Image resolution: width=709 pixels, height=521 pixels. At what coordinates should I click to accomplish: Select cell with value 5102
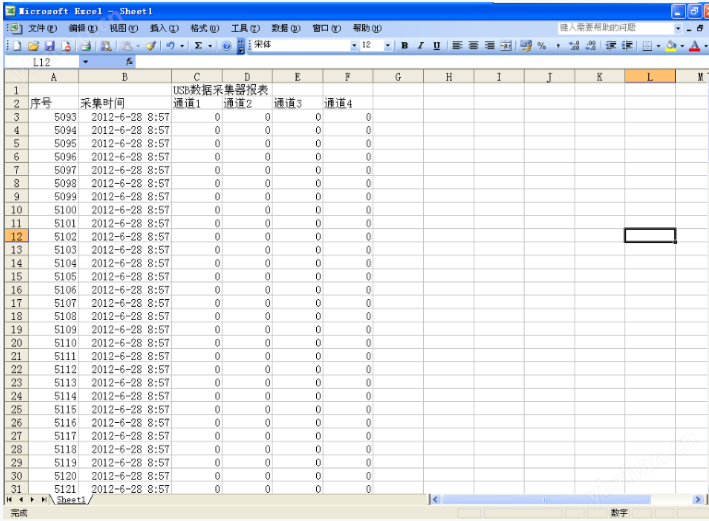pyautogui.click(x=53, y=237)
